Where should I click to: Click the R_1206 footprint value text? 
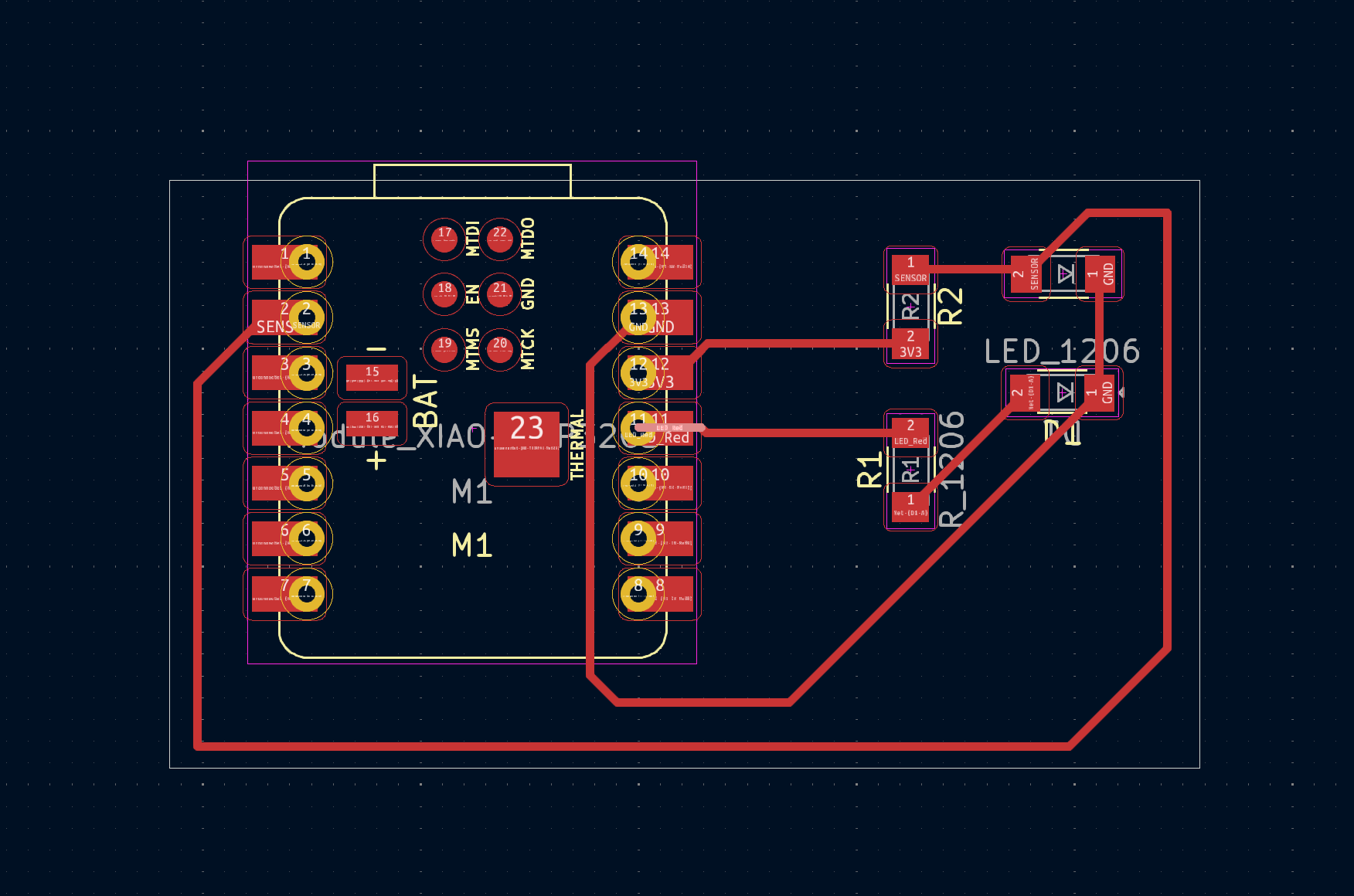951,469
